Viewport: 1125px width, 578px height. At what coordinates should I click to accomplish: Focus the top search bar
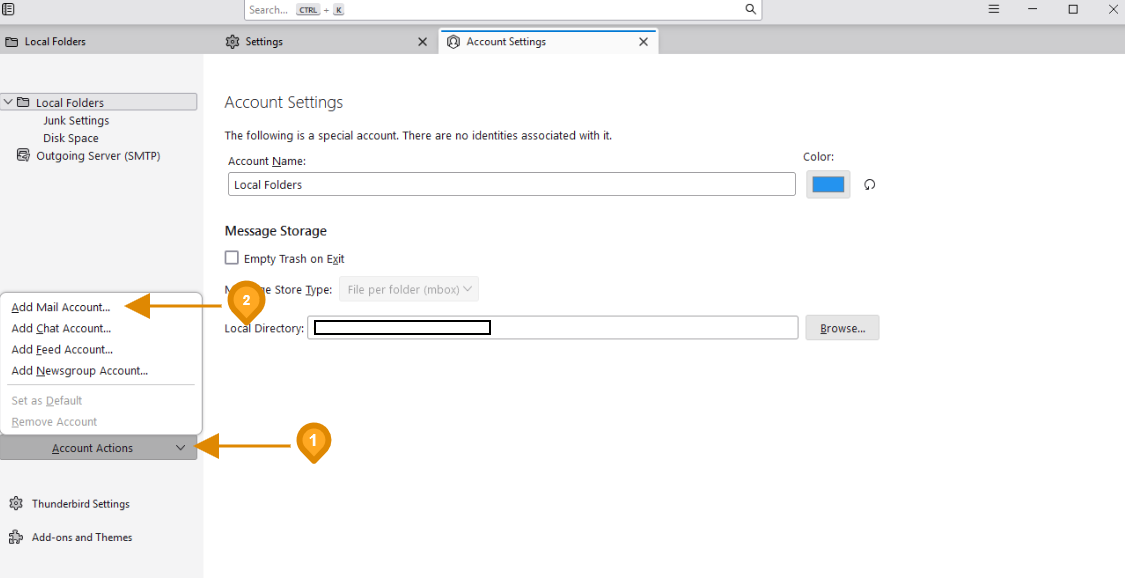(502, 9)
